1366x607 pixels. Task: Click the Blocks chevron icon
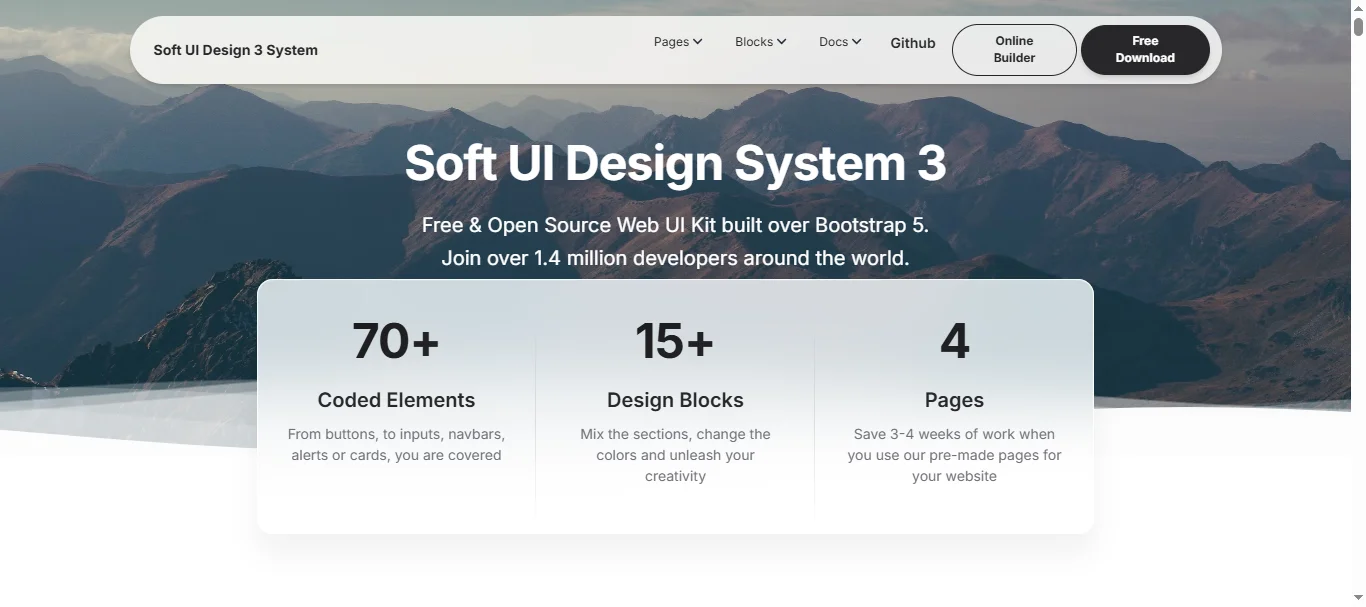pyautogui.click(x=782, y=42)
